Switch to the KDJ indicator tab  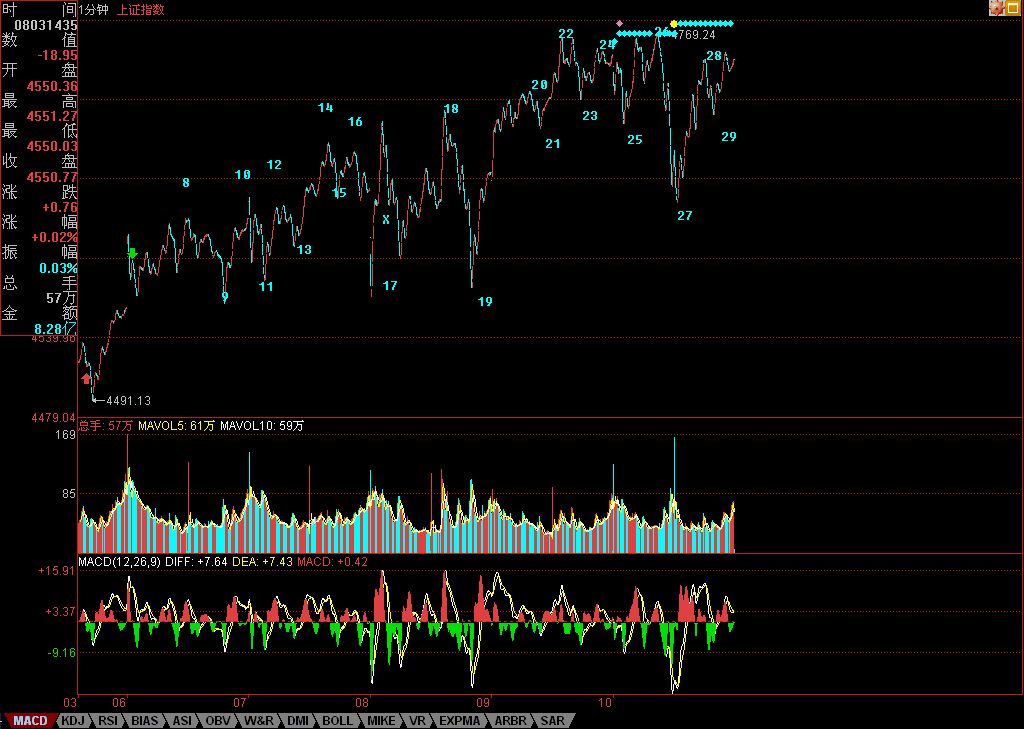click(x=72, y=720)
